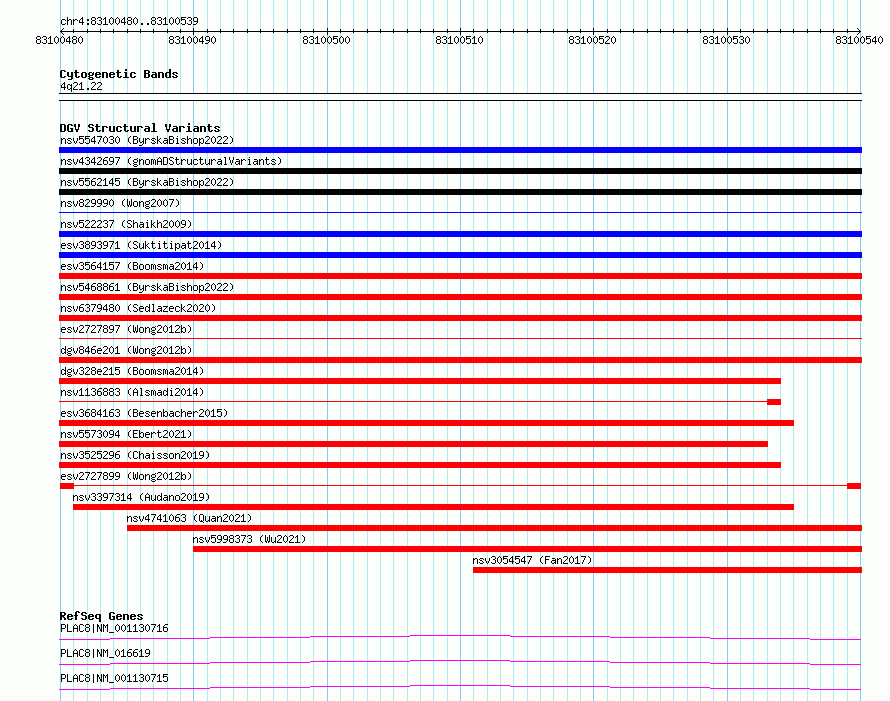Click the nsv4342697 (gnomADStructuralVariants) label

171,161
